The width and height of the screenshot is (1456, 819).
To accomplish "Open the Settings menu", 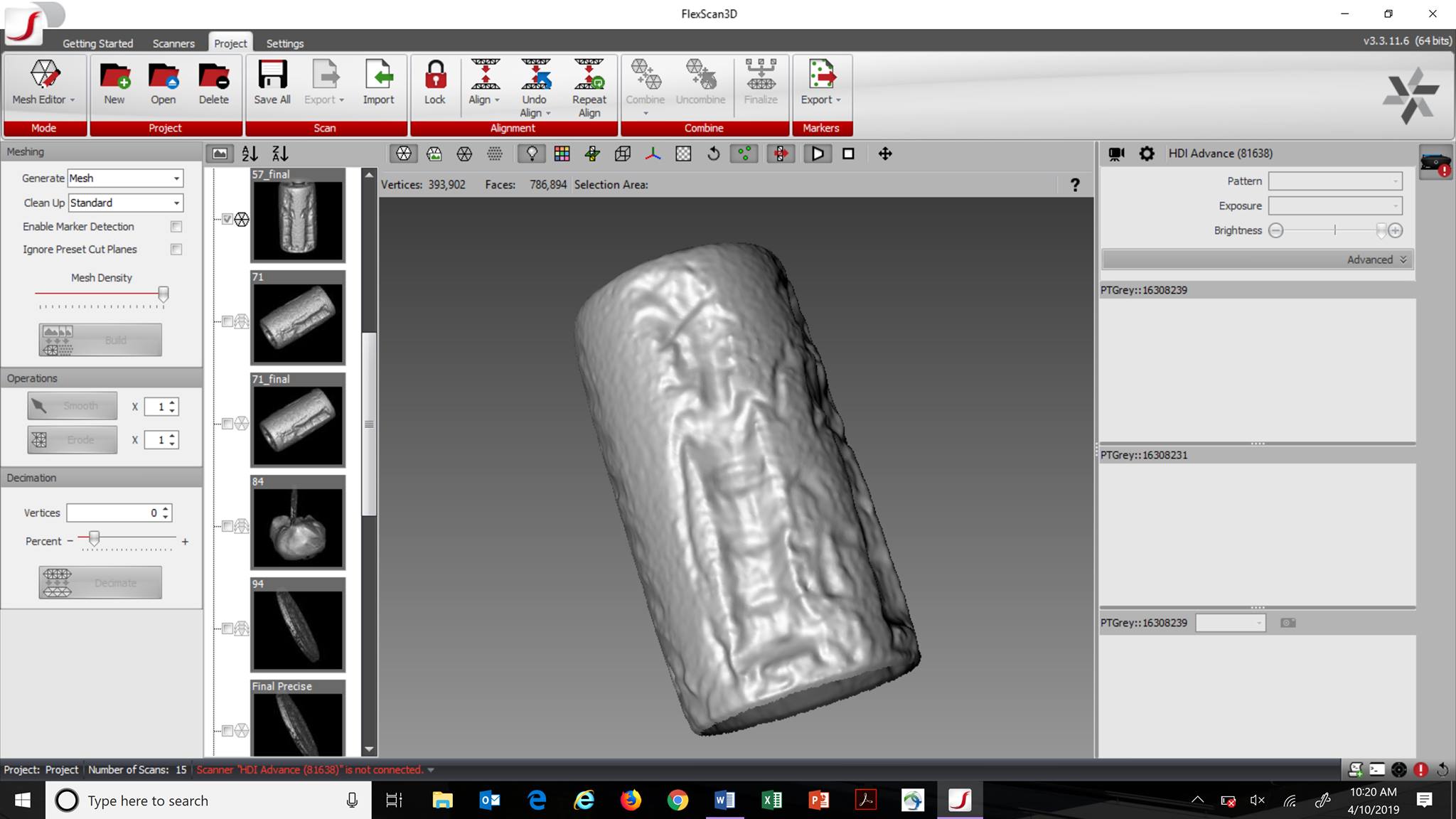I will click(x=284, y=43).
